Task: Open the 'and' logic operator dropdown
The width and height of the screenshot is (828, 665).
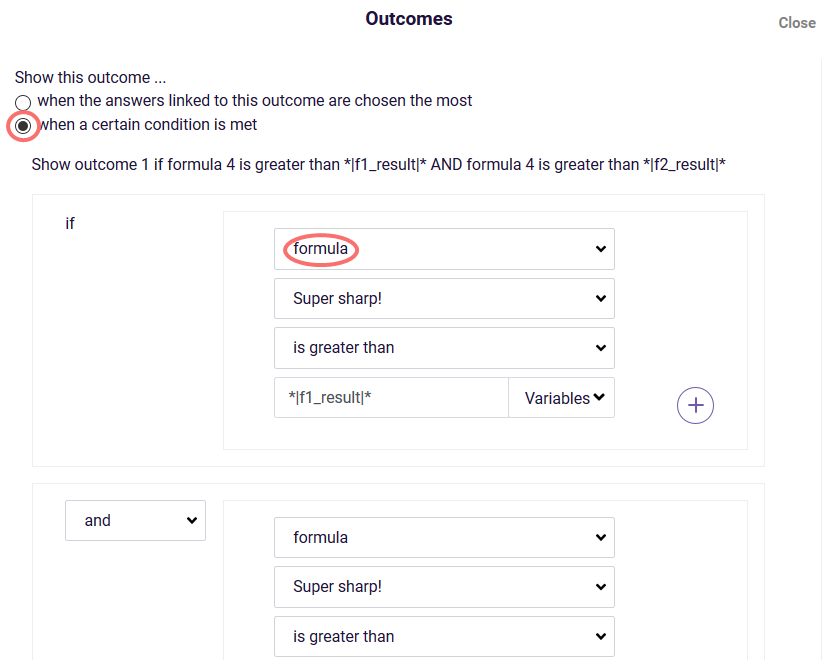Action: tap(135, 520)
